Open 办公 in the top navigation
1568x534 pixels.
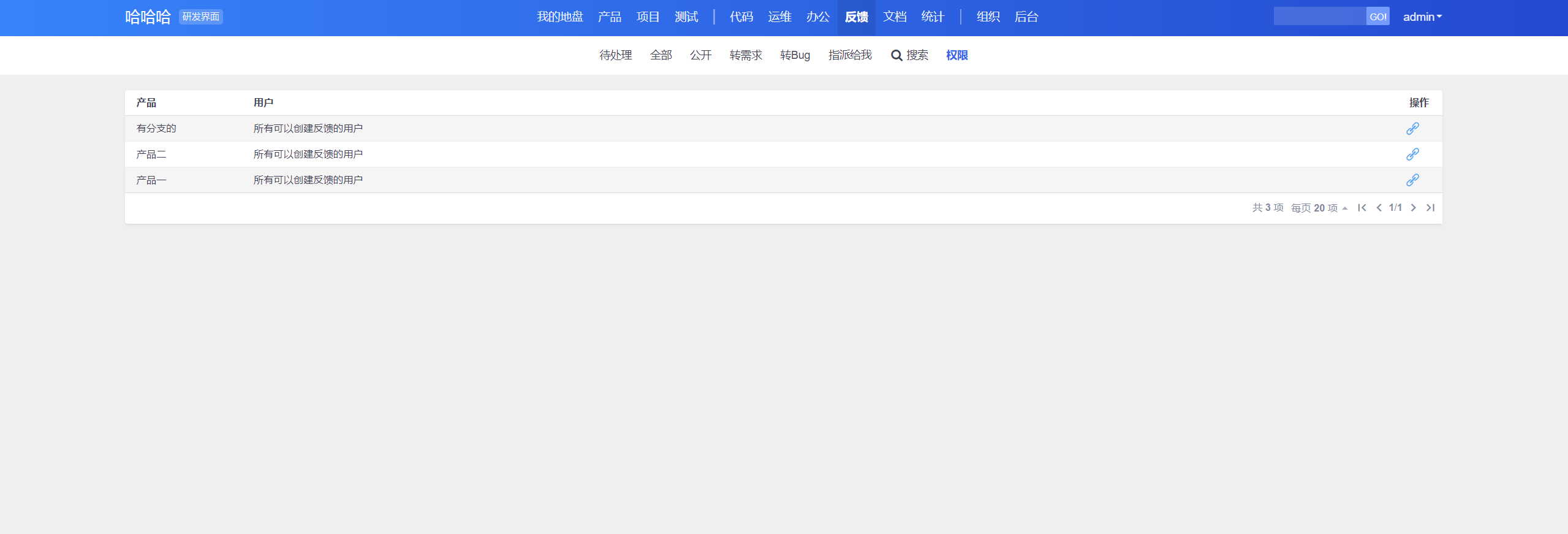pos(818,17)
